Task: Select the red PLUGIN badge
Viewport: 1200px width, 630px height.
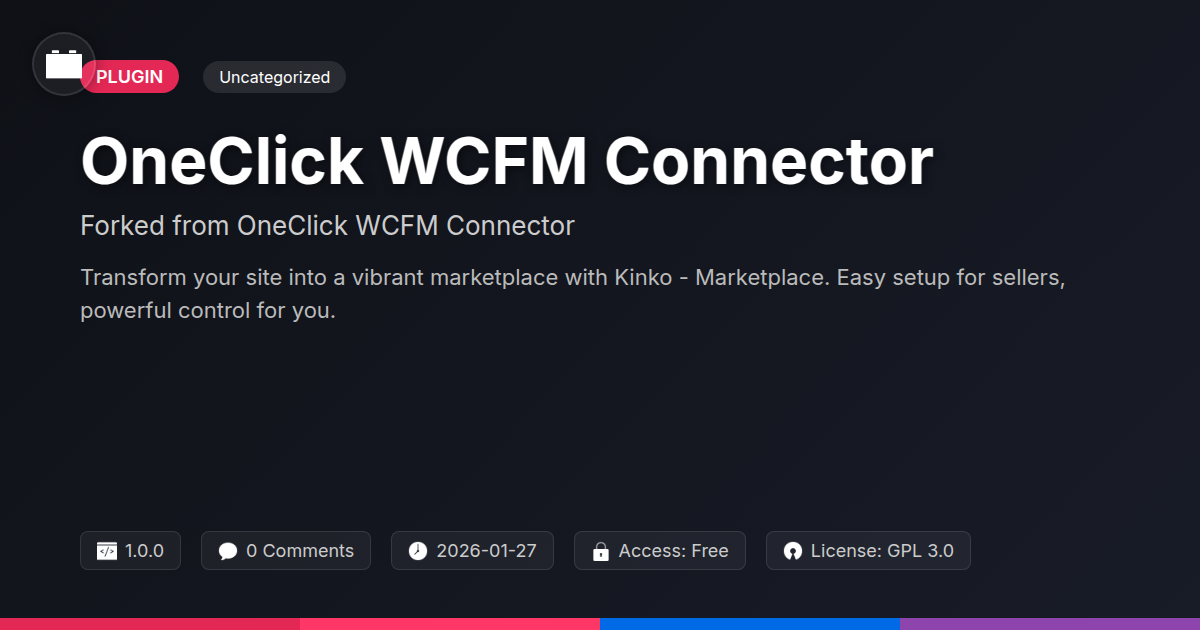Action: 130,77
